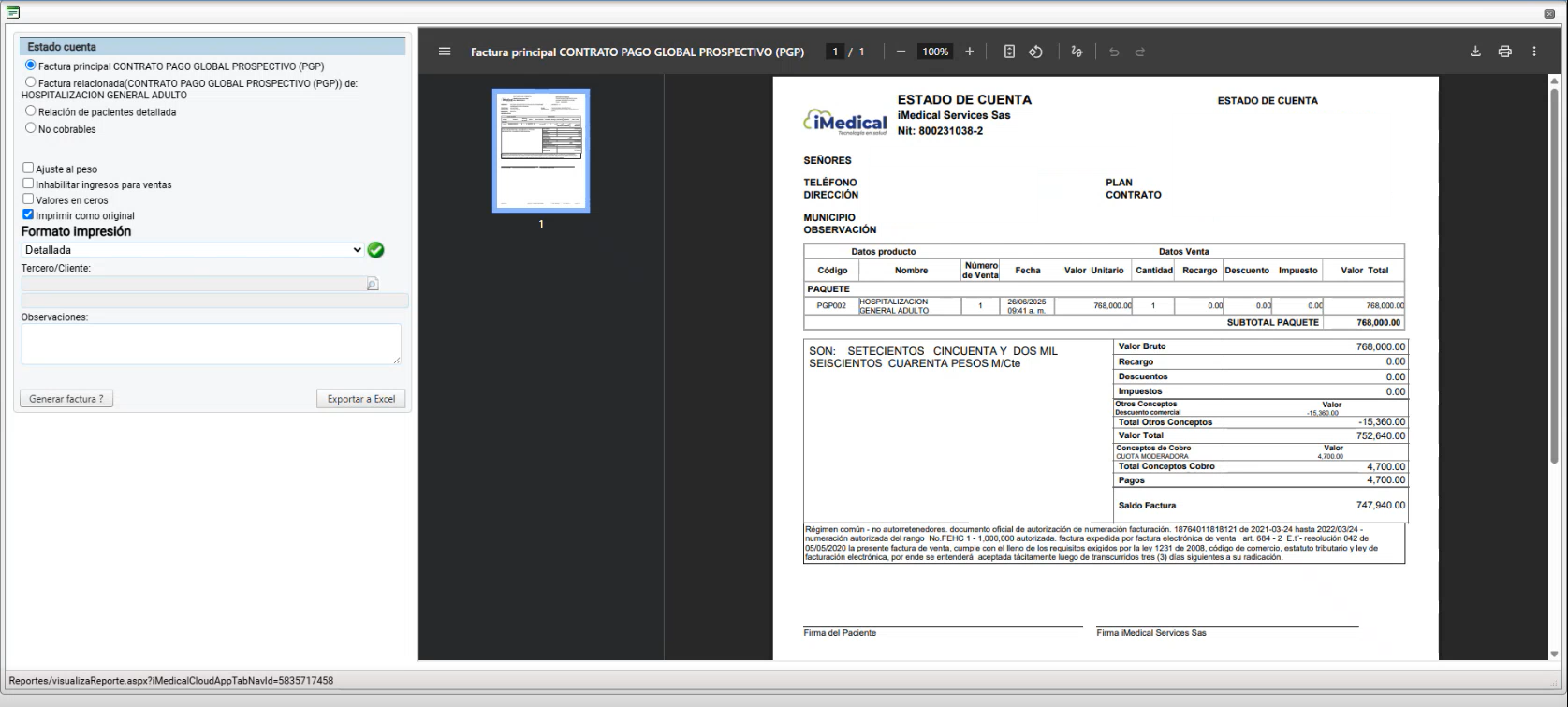Activate the draw annotation tool
The width and height of the screenshot is (1568, 707).
(1077, 52)
